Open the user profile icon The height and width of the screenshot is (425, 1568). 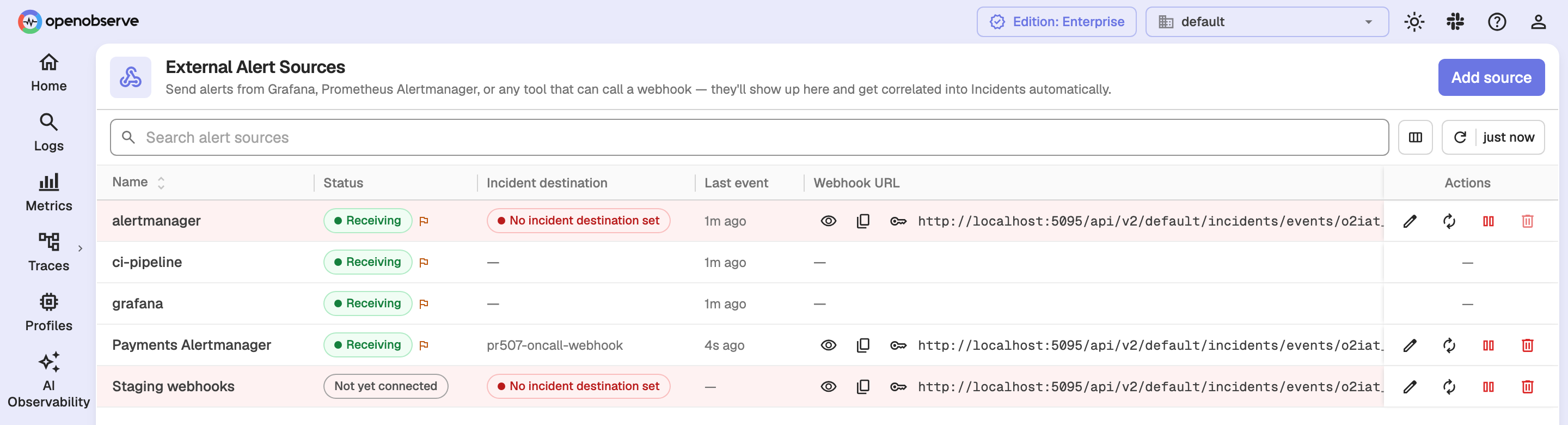click(1538, 22)
